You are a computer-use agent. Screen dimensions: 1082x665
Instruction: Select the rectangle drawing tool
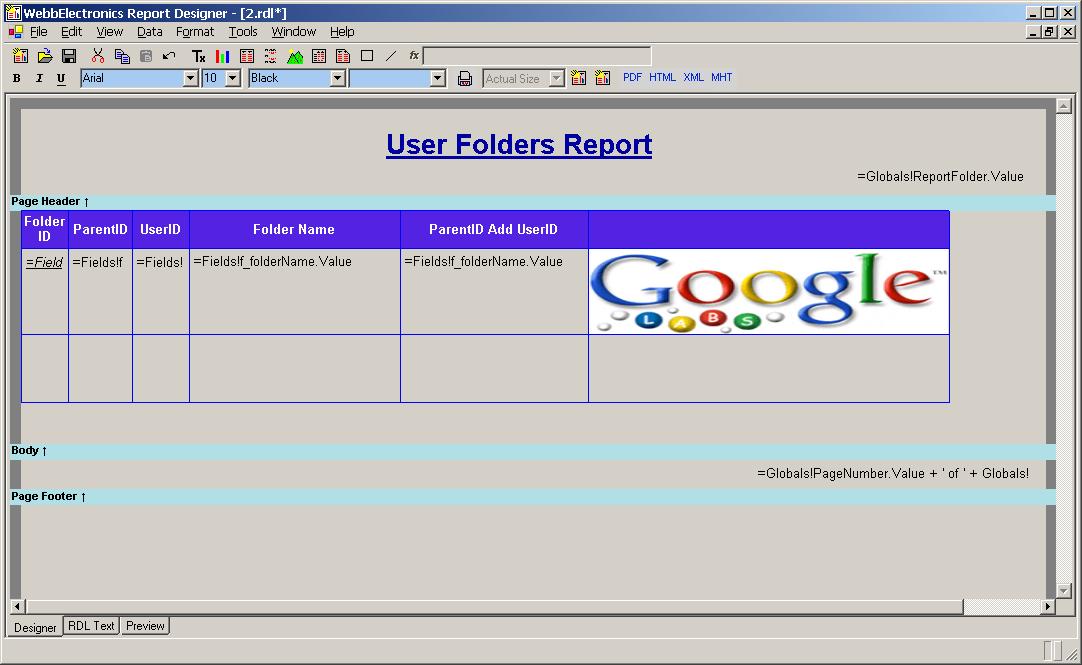367,56
